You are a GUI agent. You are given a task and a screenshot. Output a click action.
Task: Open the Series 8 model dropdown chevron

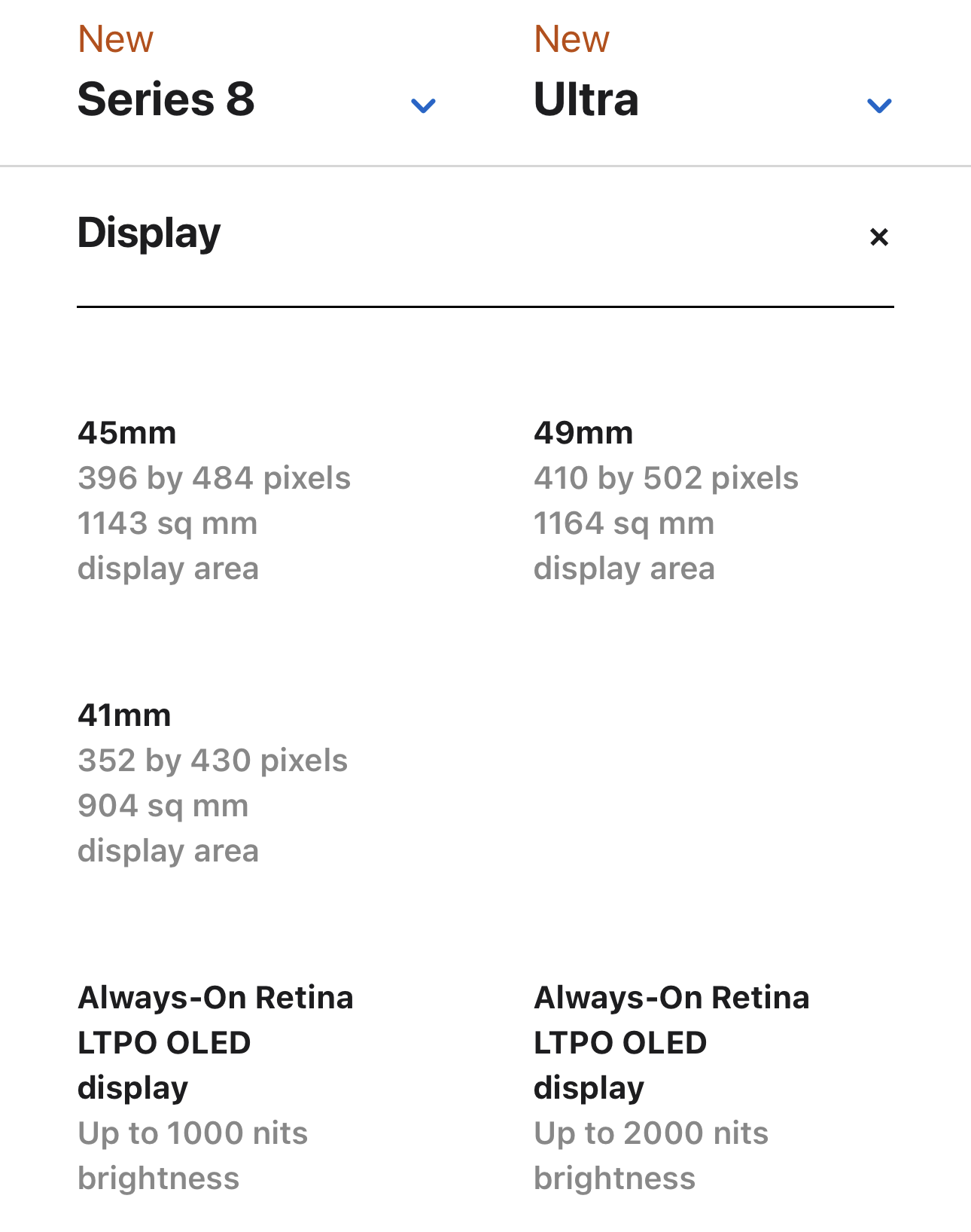coord(423,105)
